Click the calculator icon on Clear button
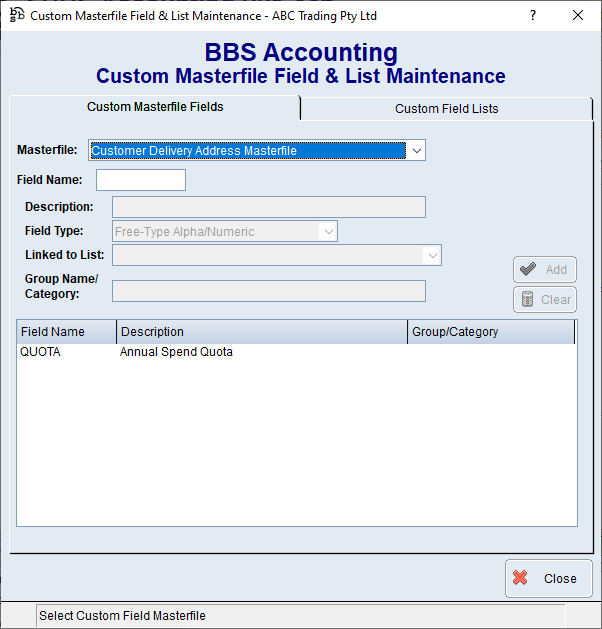 527,299
